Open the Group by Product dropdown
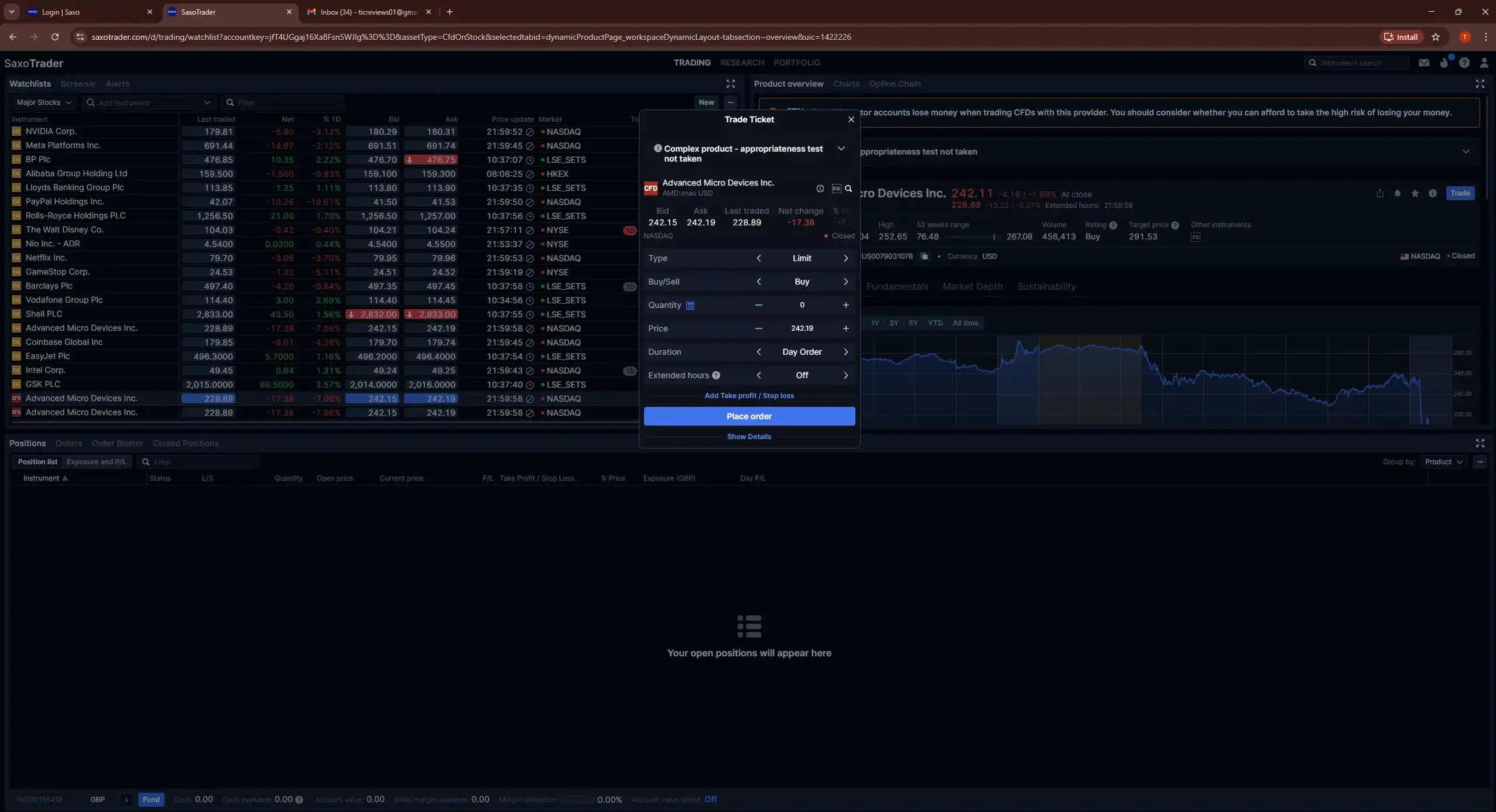 click(x=1443, y=462)
